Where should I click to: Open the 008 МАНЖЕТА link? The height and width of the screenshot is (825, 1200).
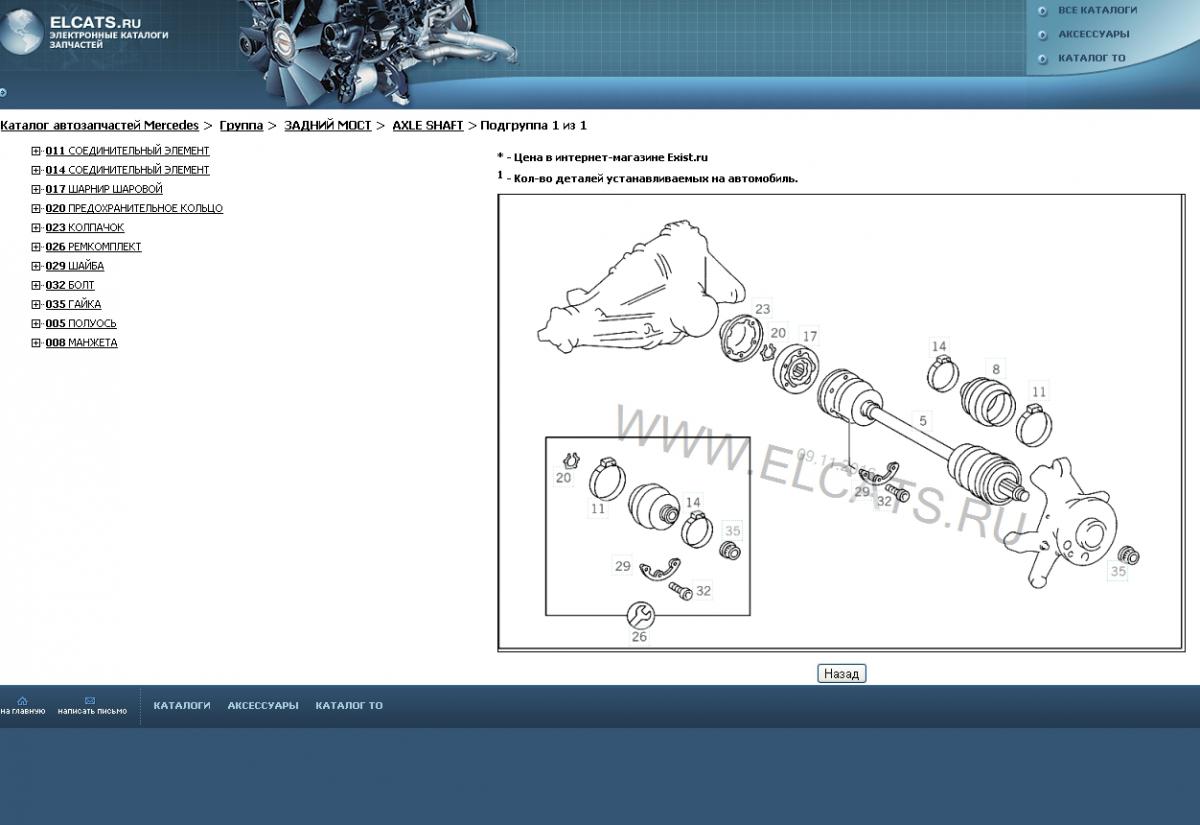pyautogui.click(x=81, y=343)
